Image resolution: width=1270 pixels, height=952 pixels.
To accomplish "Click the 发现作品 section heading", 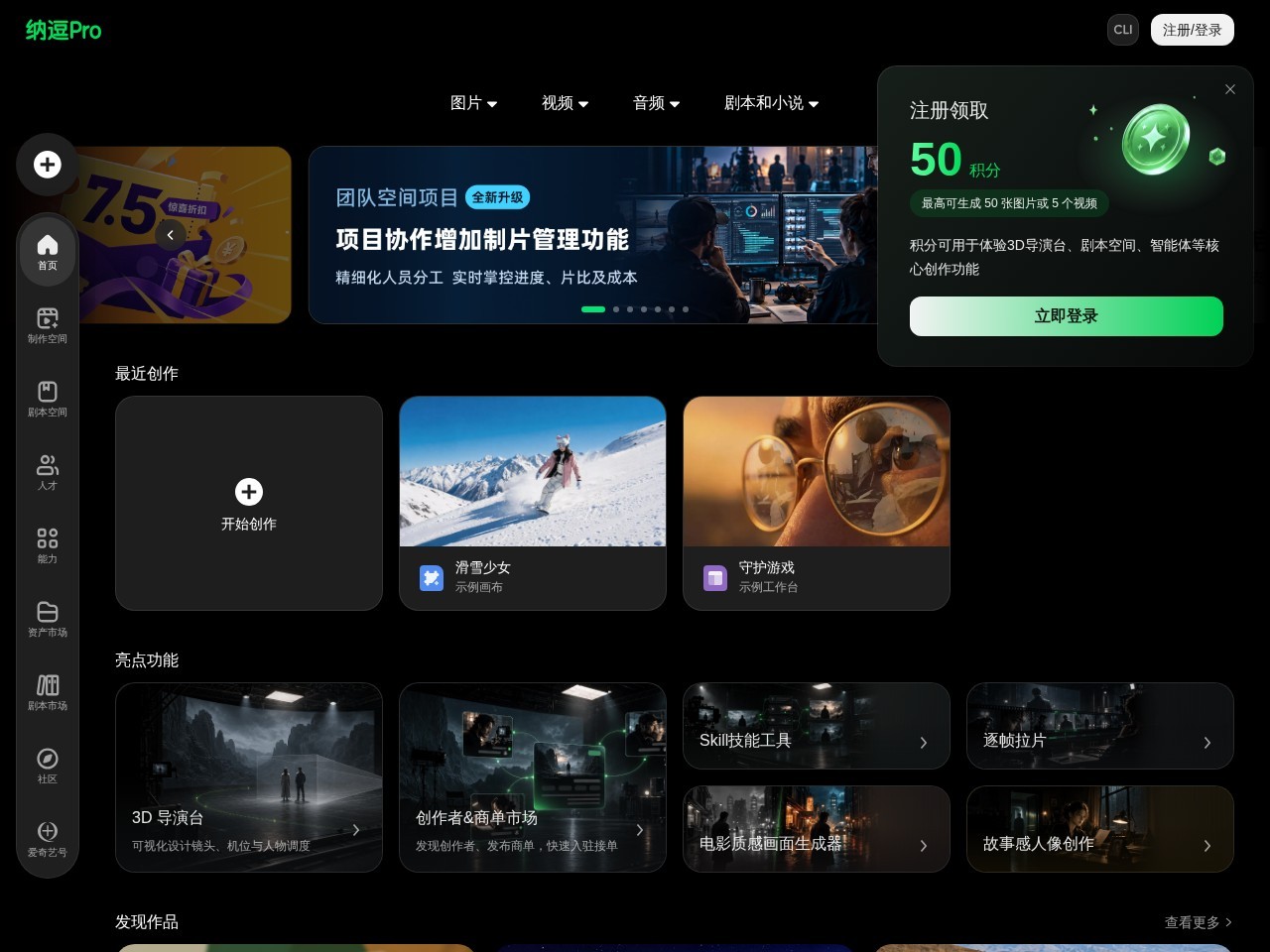I will (x=147, y=922).
